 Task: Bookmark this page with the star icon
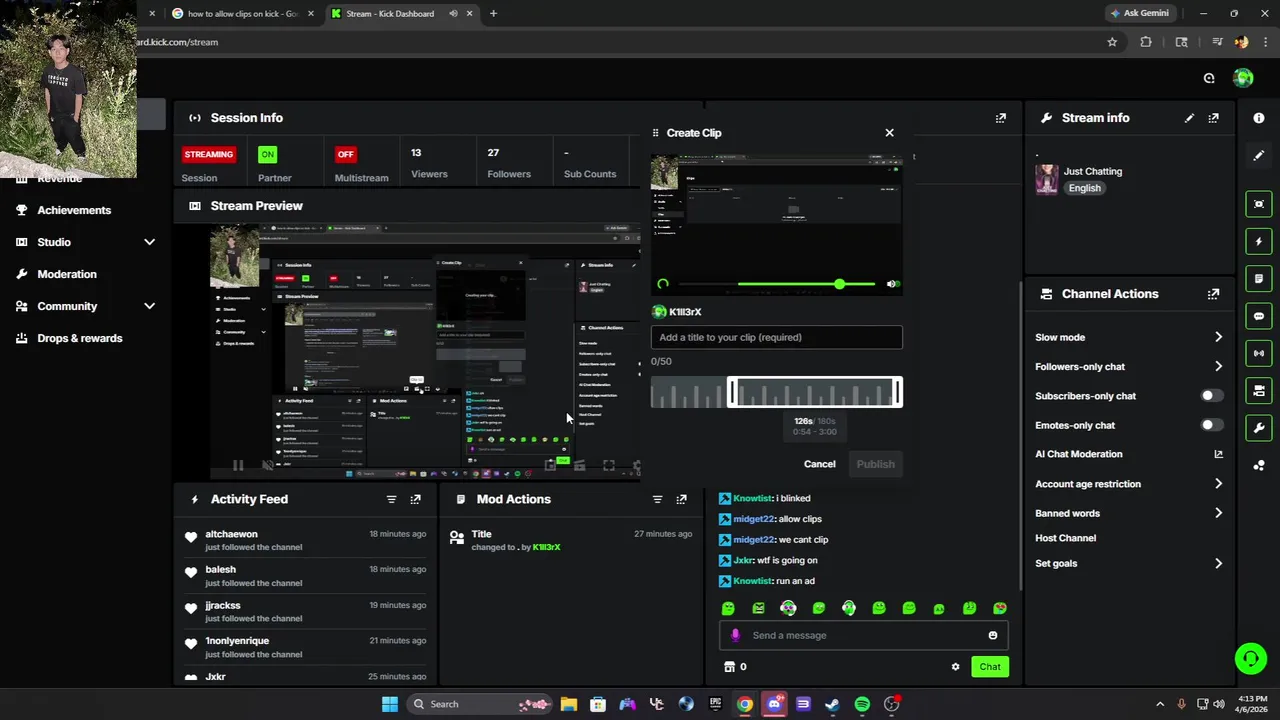point(1112,42)
